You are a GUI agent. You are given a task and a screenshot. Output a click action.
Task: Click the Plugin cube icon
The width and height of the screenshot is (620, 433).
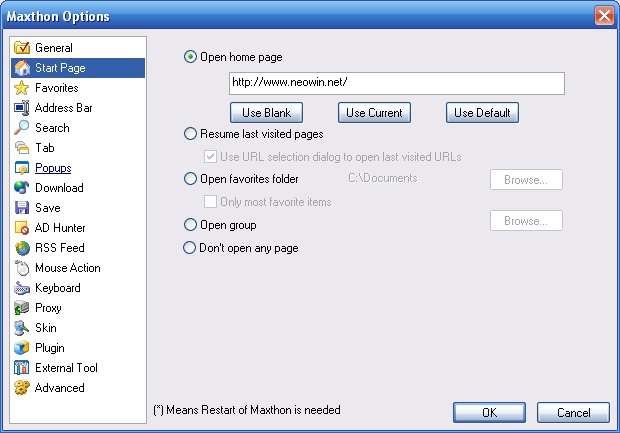coord(22,348)
